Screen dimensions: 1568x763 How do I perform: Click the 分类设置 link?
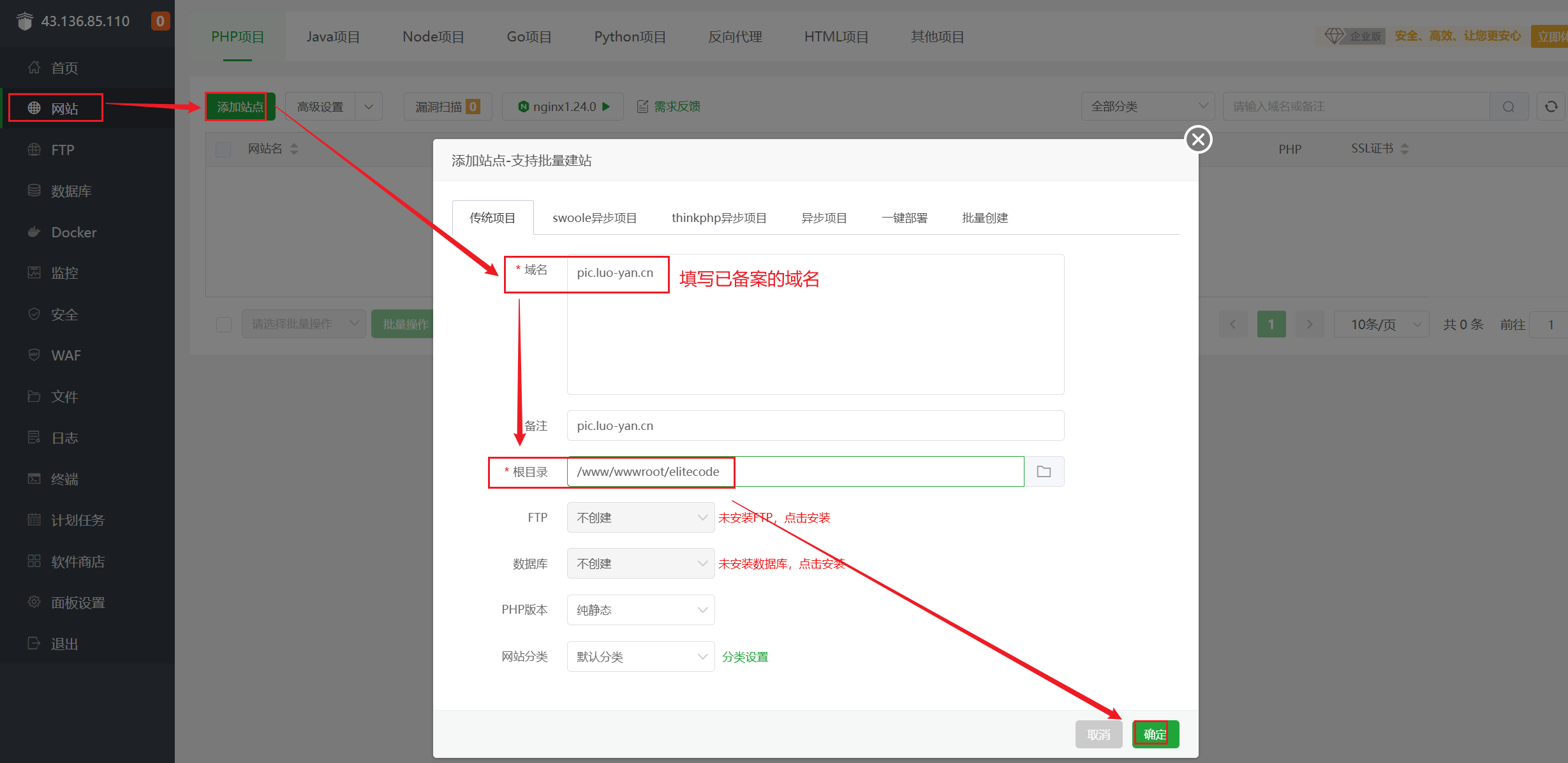pyautogui.click(x=745, y=656)
